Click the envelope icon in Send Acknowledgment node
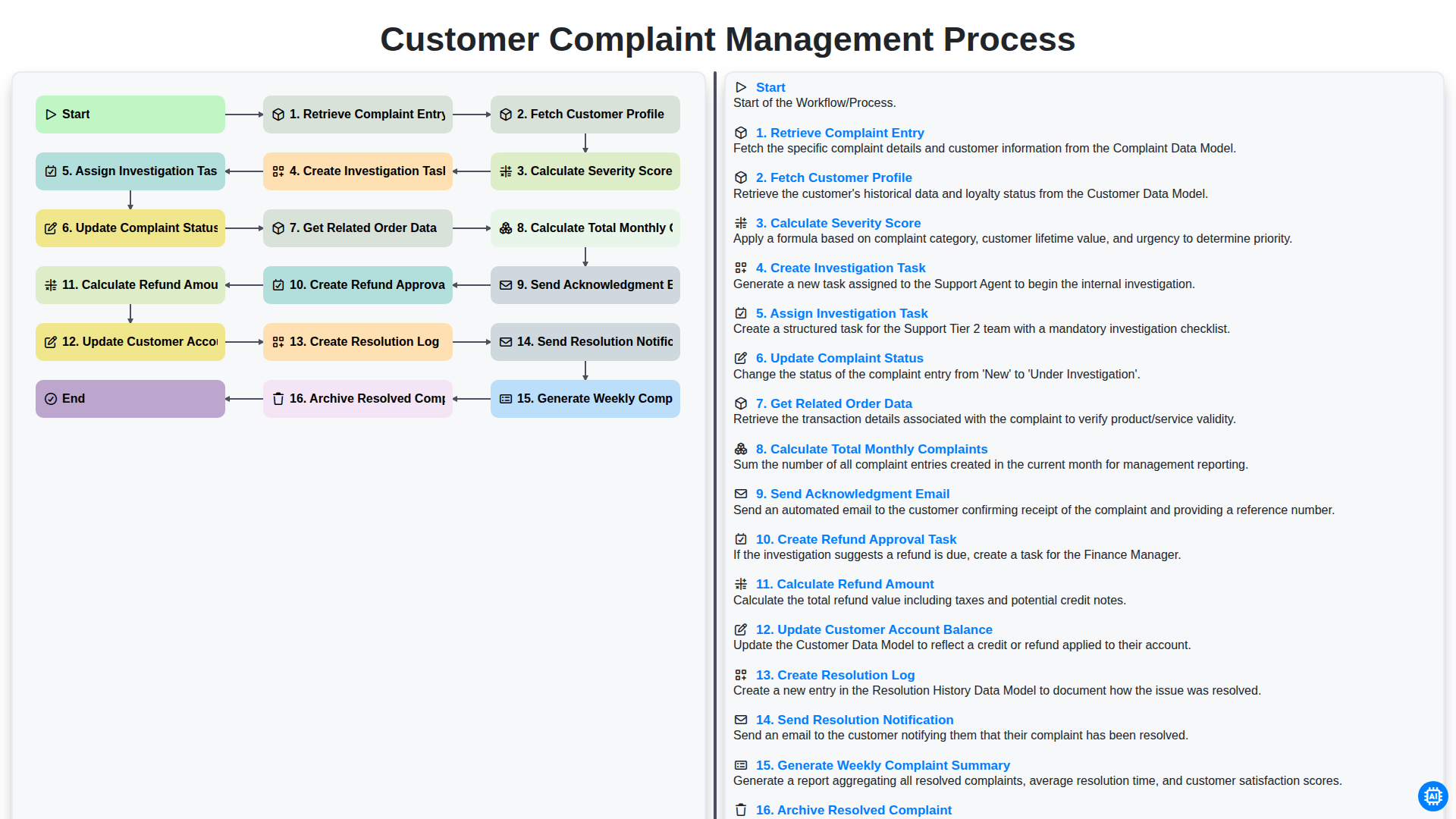Viewport: 1456px width, 819px height. coord(506,285)
